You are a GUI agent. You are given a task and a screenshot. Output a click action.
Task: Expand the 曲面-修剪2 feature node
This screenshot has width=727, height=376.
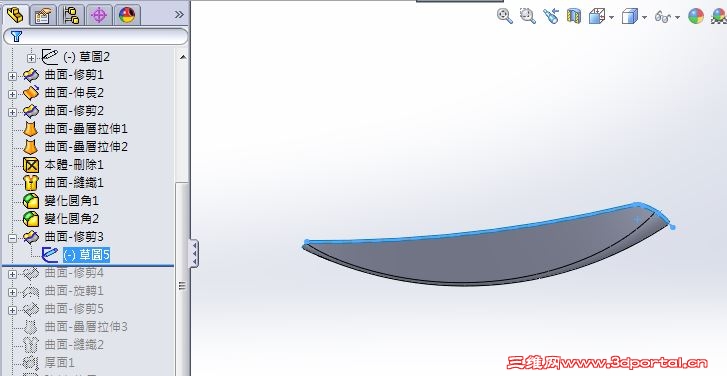(13, 112)
